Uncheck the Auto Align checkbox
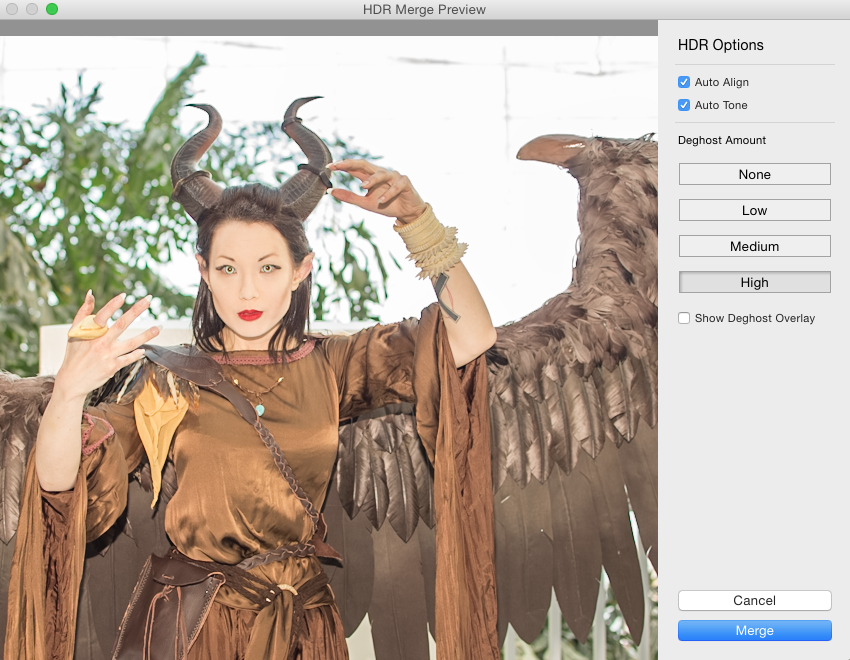This screenshot has width=850, height=660. point(684,82)
